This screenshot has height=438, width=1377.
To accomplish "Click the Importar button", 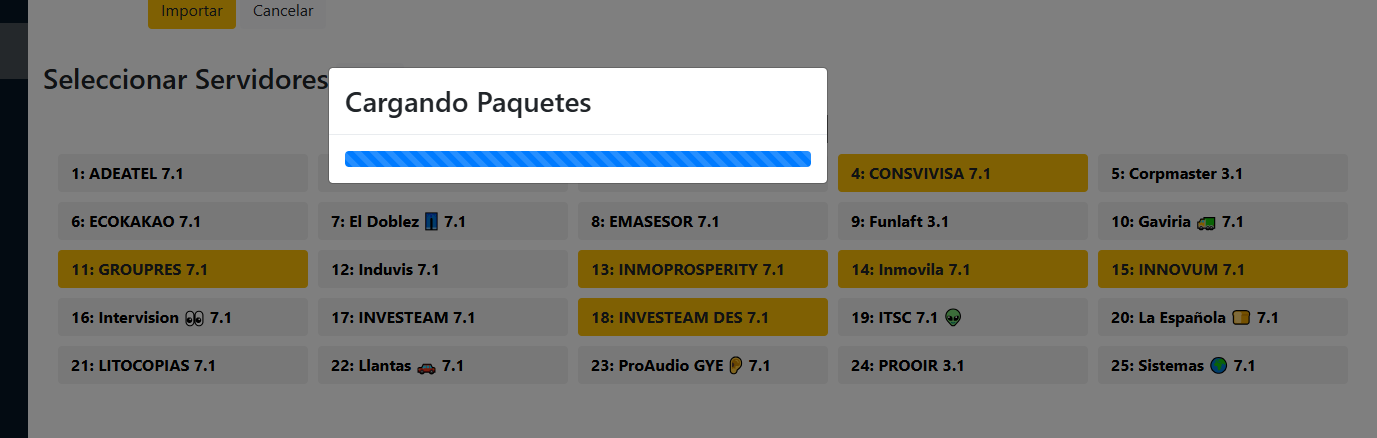I will point(191,12).
